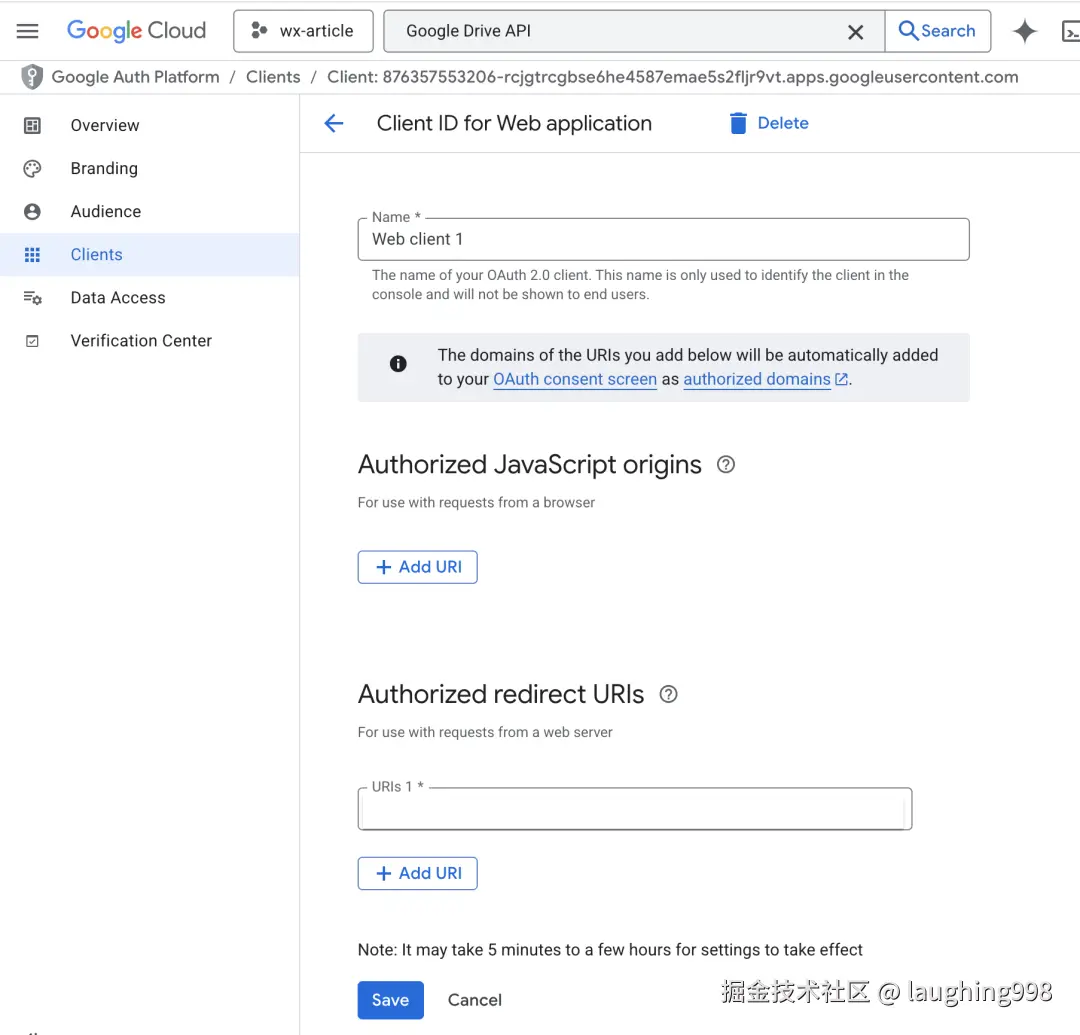Click the Delete trash can icon
1080x1035 pixels.
(738, 123)
